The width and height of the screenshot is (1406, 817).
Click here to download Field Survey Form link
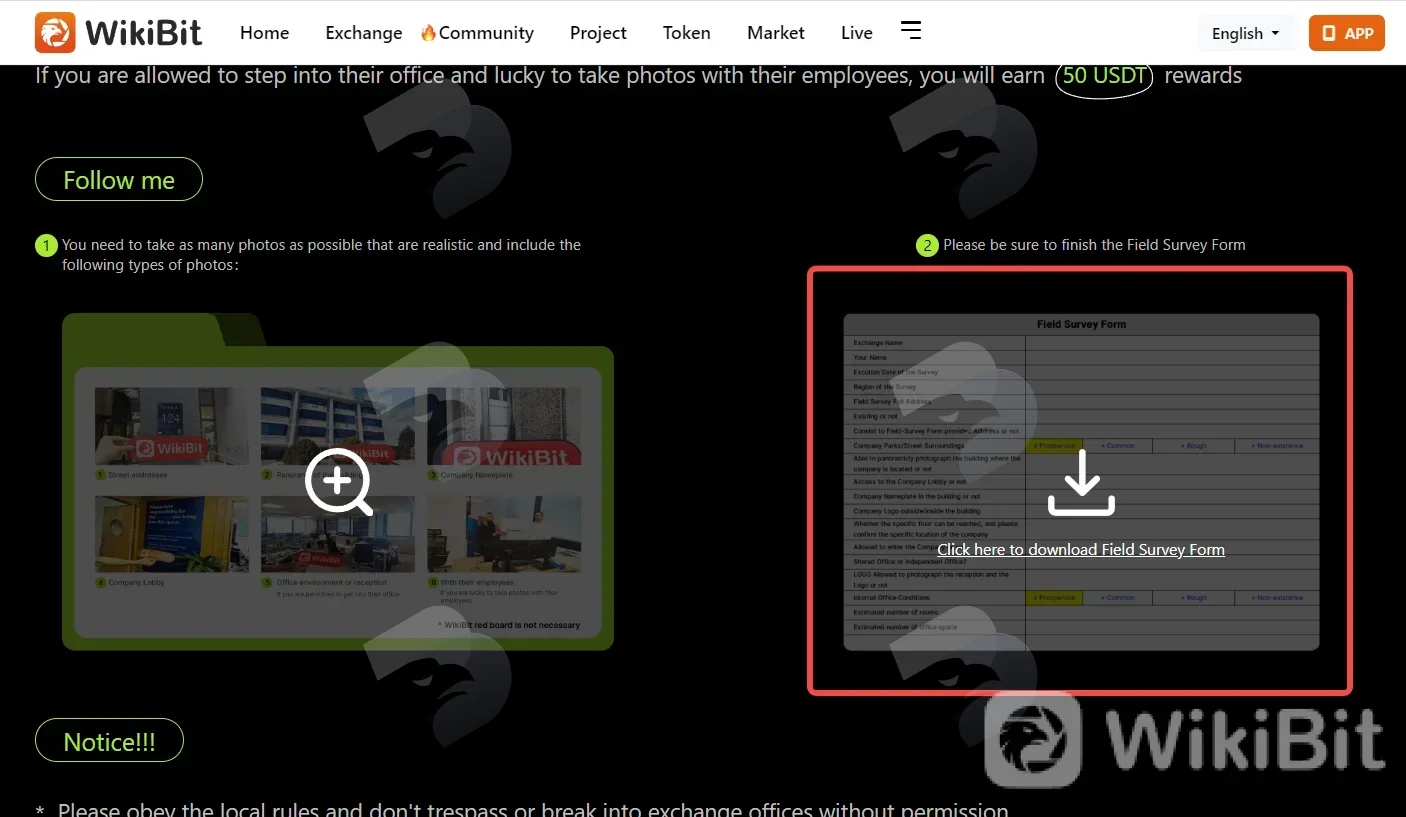[1081, 550]
